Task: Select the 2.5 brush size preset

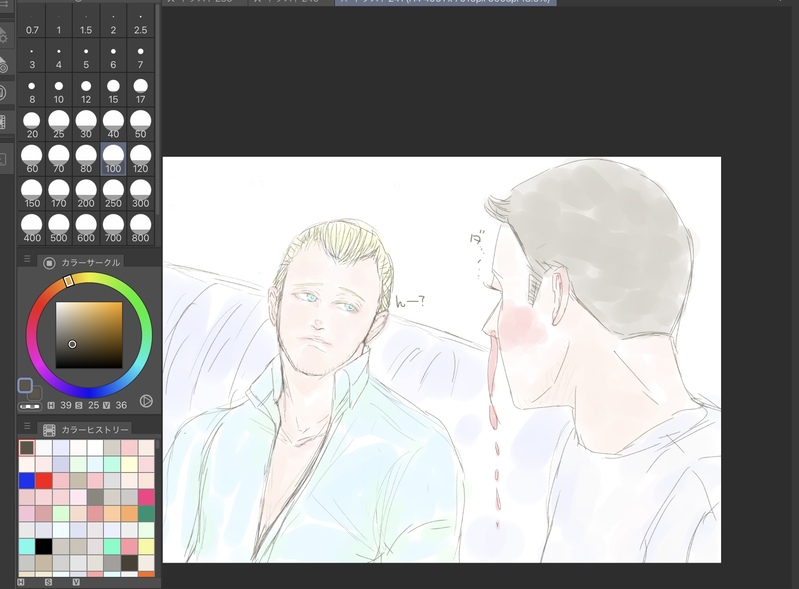Action: (x=140, y=22)
